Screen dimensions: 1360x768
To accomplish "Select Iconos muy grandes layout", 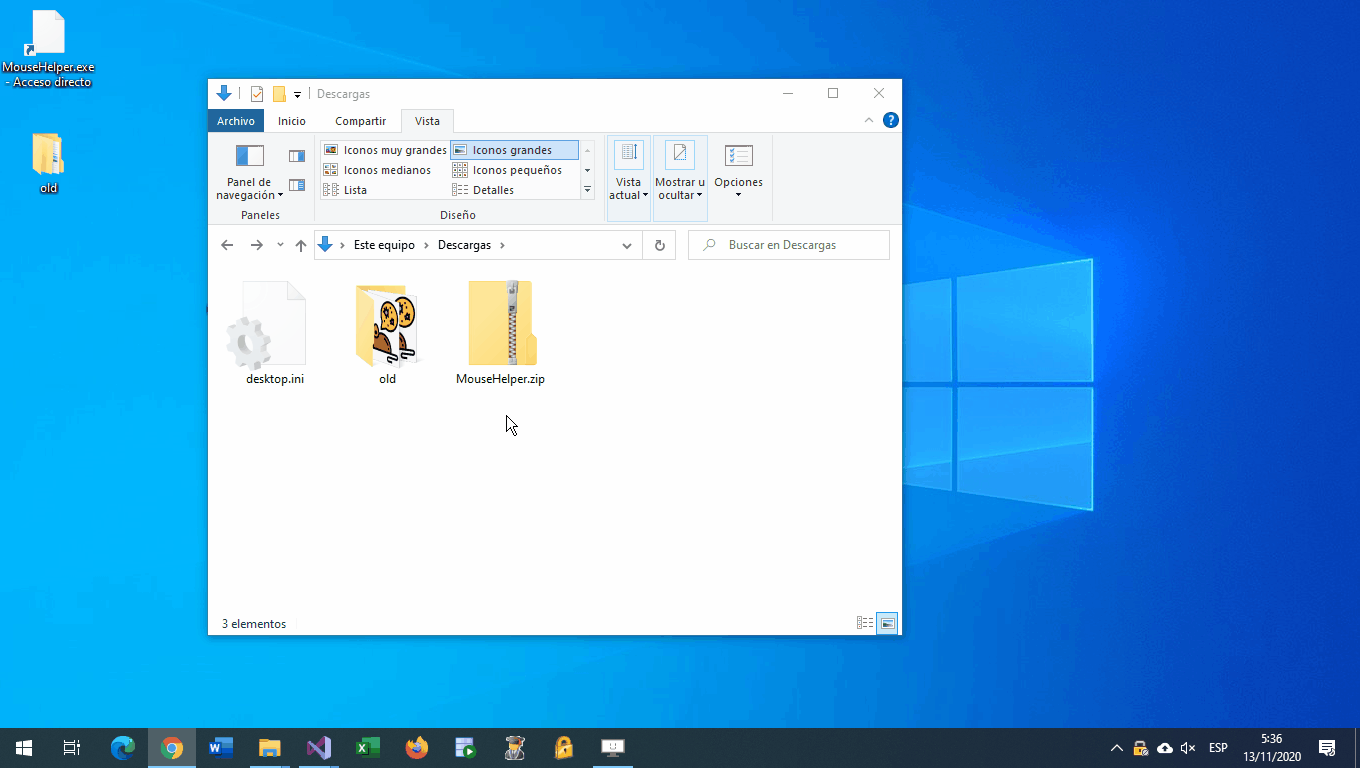I will (x=385, y=150).
